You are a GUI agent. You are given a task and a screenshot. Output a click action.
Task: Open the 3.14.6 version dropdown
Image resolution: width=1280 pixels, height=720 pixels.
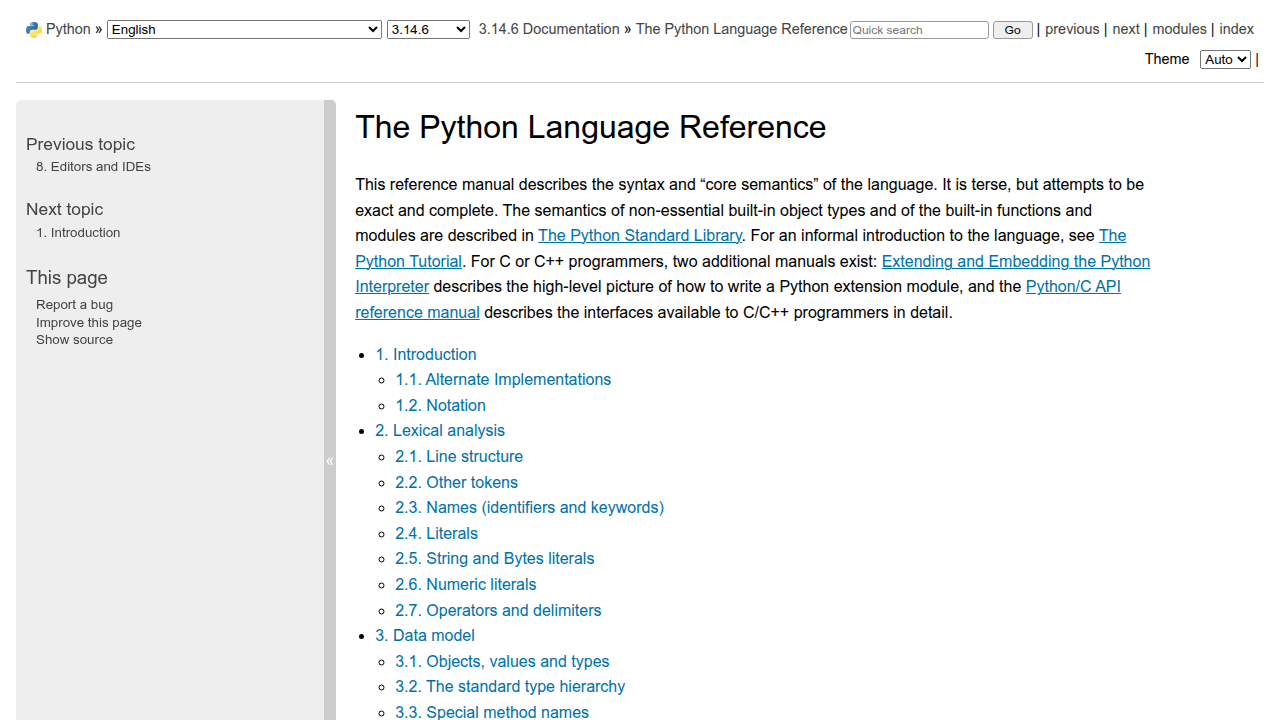tap(428, 29)
